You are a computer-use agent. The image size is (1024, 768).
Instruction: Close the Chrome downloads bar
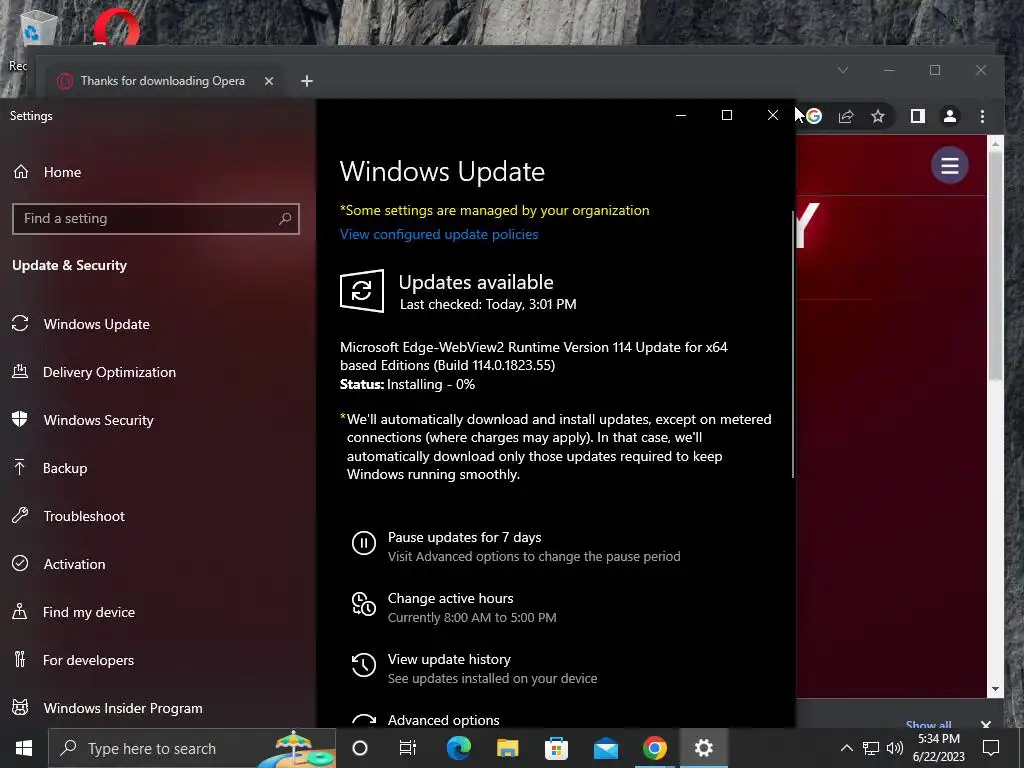point(986,724)
